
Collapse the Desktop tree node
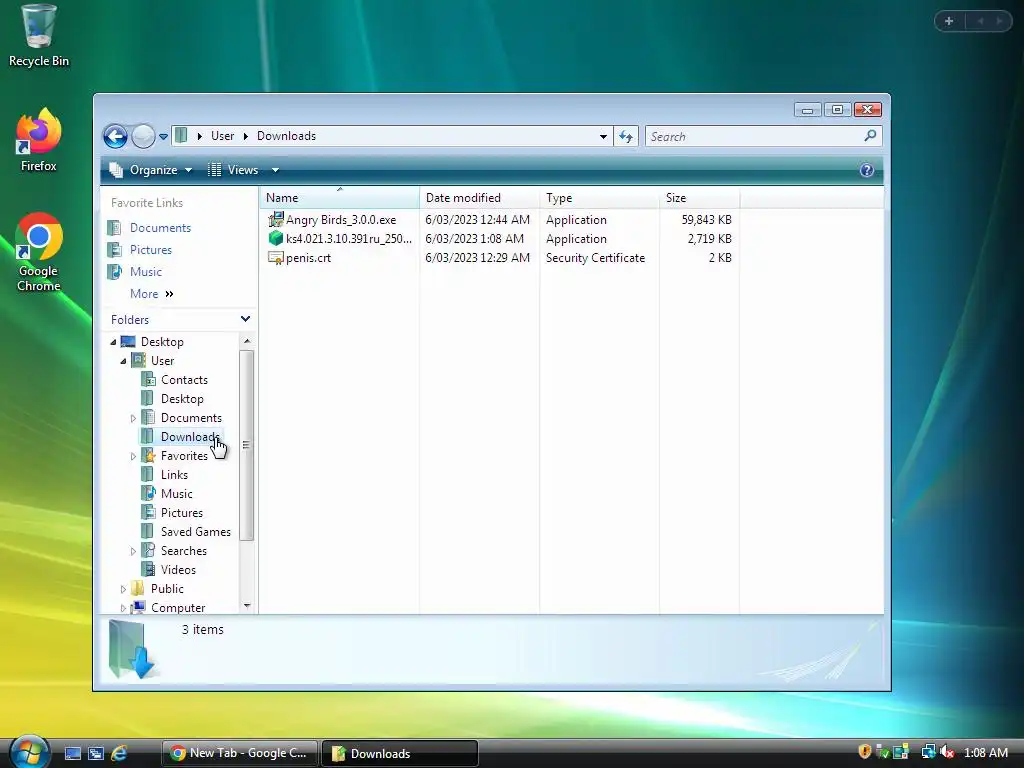click(x=113, y=342)
